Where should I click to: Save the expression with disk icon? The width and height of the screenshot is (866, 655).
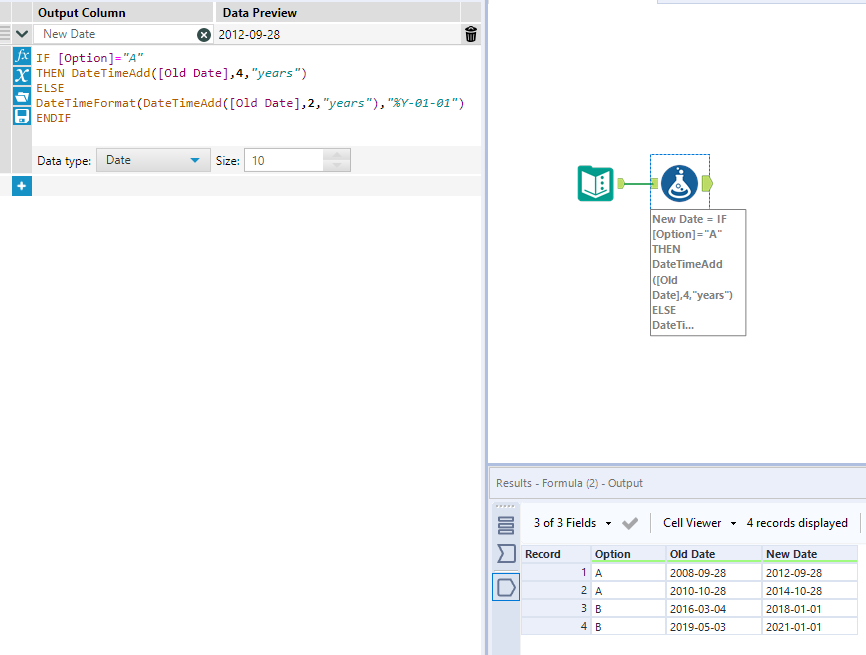coord(22,116)
